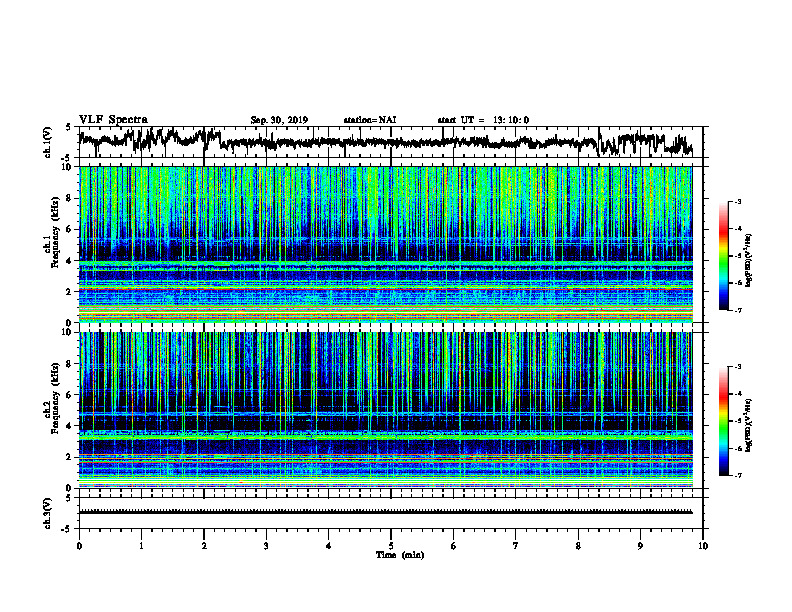Click the ch.2 color bar log(PSD) unit label
Image resolution: width=792 pixels, height=612 pixels.
[x=749, y=425]
